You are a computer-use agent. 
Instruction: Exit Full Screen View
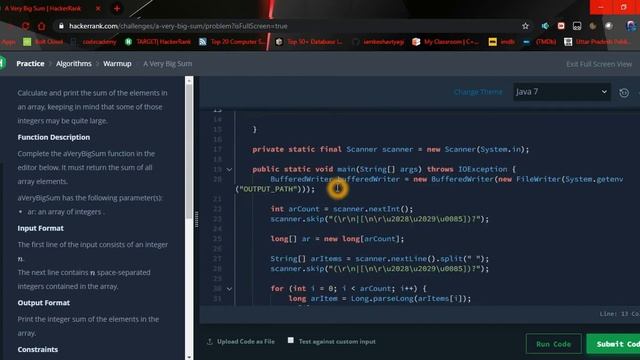599,64
